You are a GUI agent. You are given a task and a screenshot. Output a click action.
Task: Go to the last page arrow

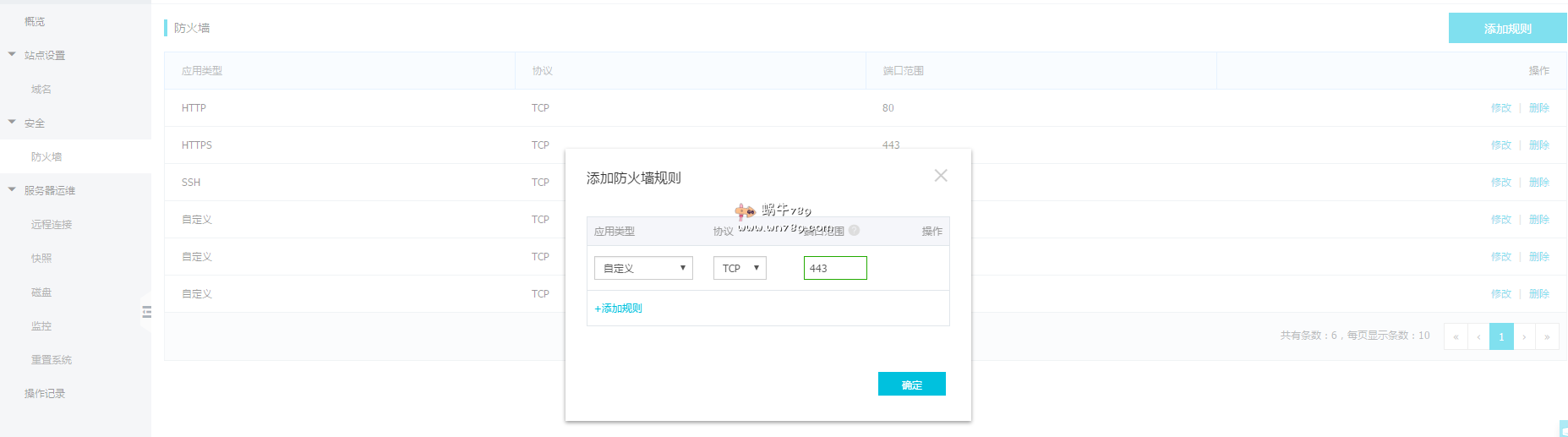point(1547,336)
